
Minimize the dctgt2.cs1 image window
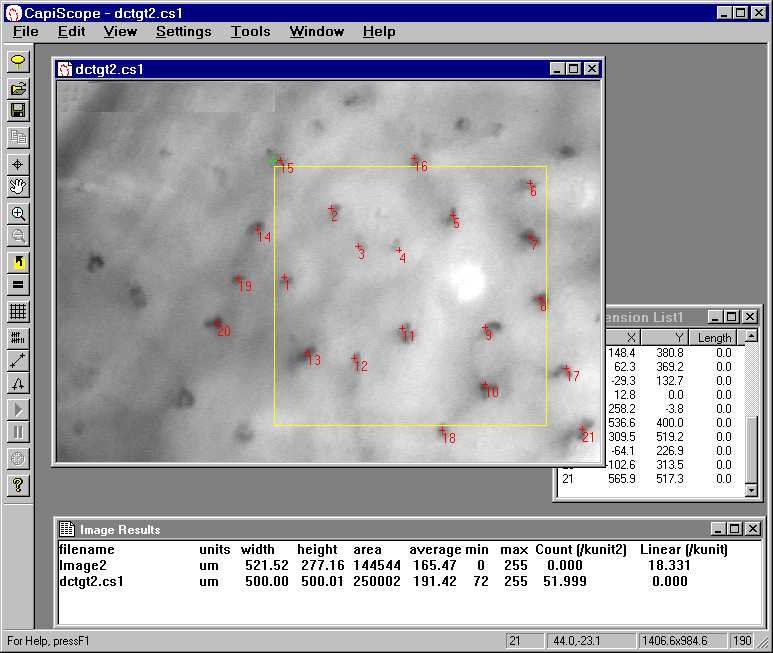(557, 69)
